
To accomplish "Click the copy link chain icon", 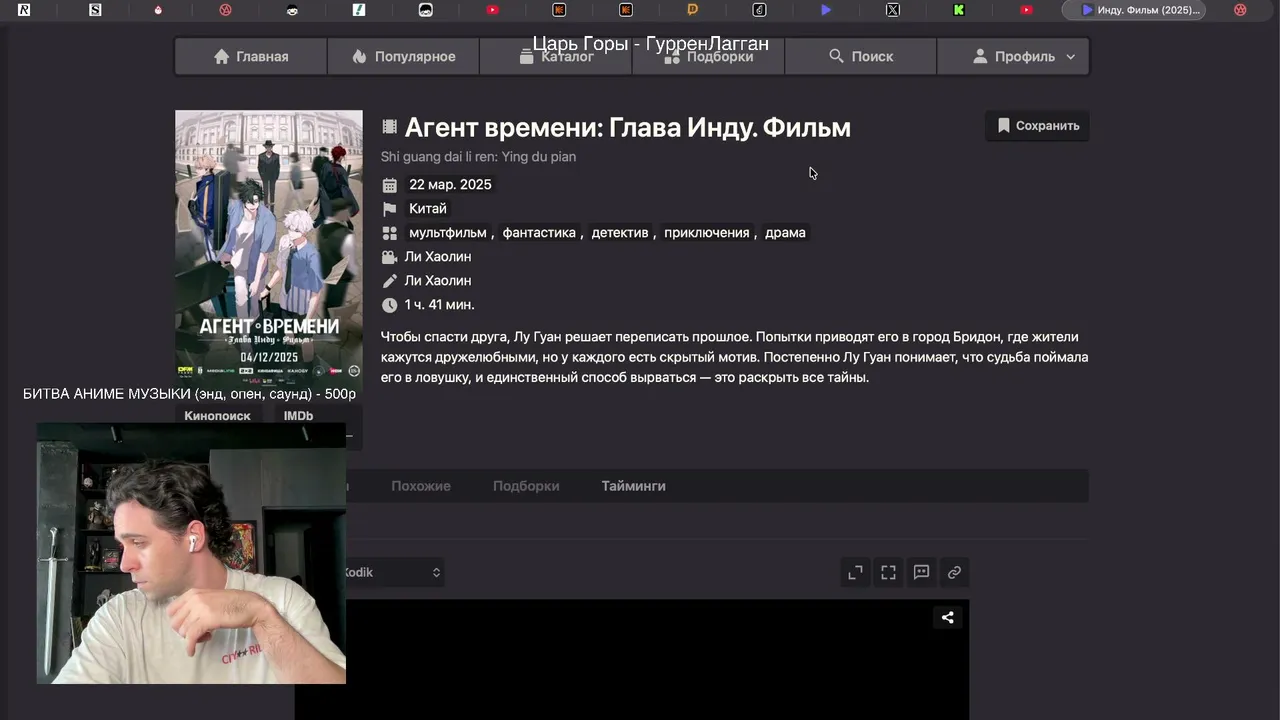I will point(954,572).
